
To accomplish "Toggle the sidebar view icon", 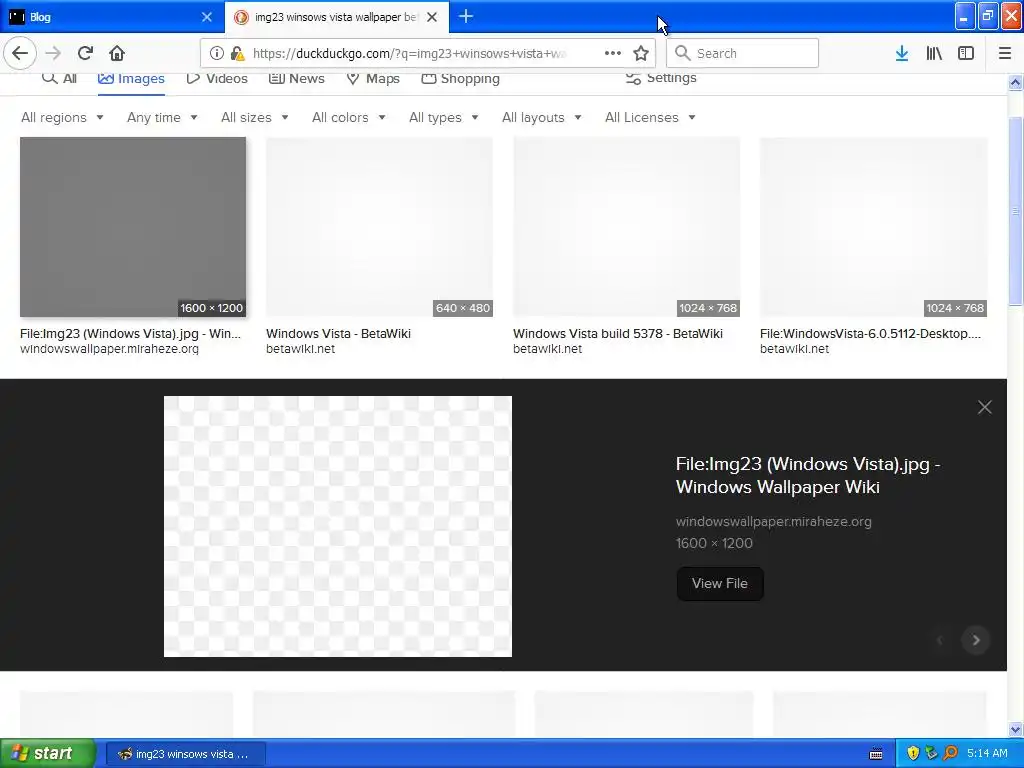I will tap(966, 54).
